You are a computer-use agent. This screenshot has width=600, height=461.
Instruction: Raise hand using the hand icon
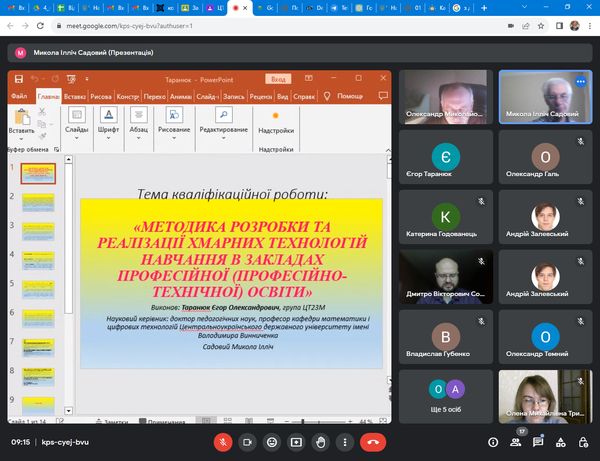tap(321, 440)
